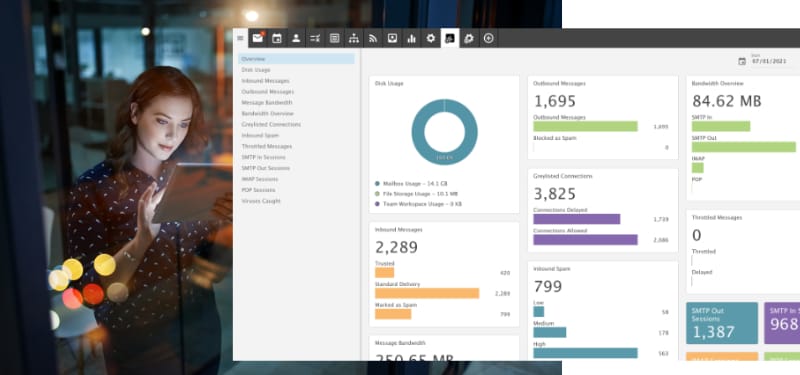Click the Throttled Messages card title

717,217
